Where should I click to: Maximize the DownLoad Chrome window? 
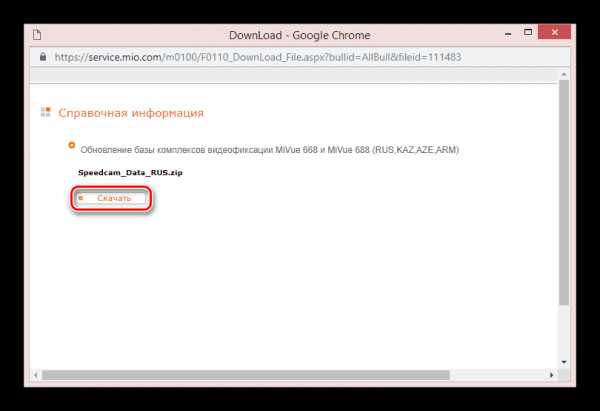point(528,33)
